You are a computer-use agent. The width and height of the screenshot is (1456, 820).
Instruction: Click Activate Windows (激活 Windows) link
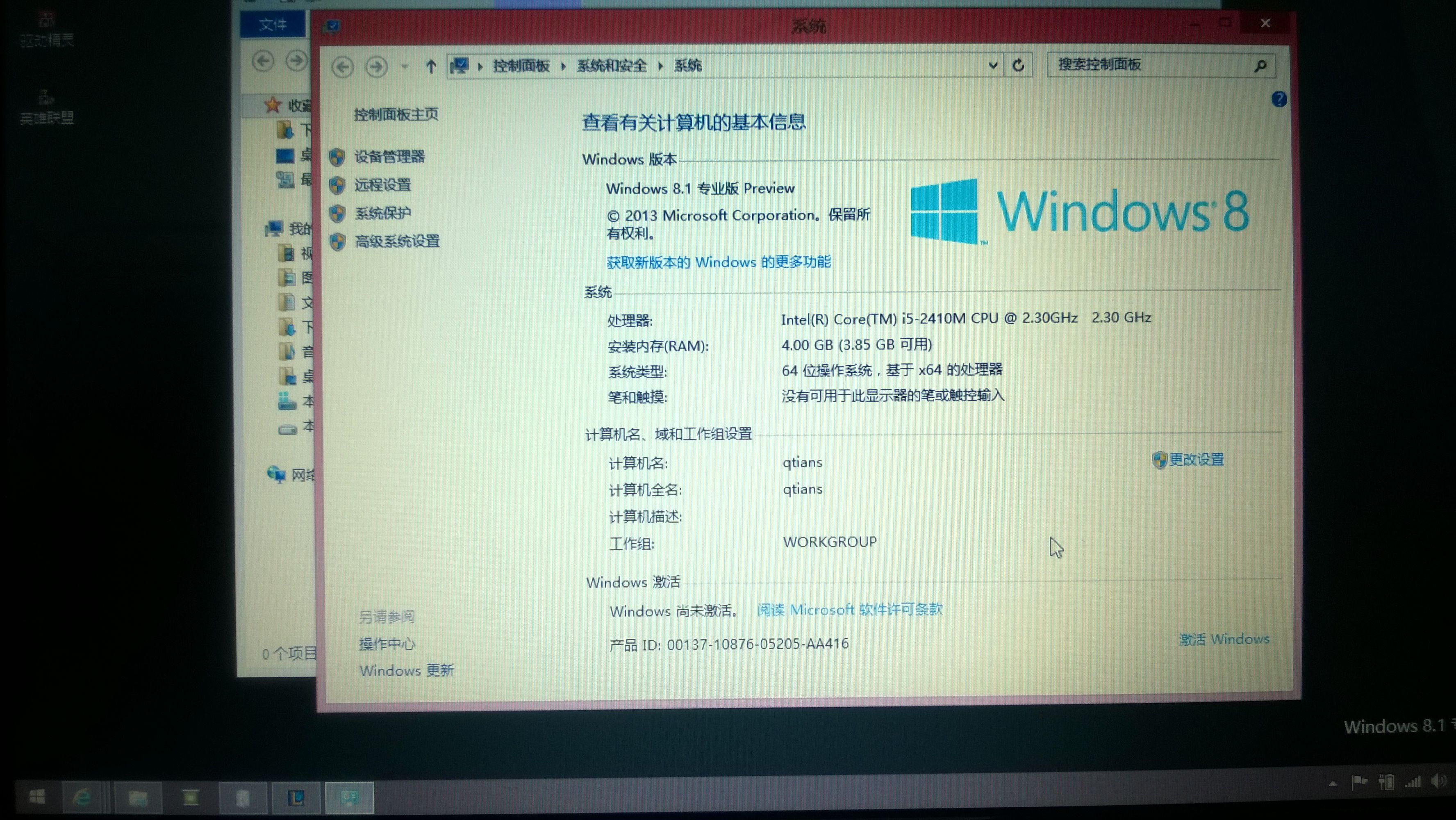click(x=1224, y=639)
